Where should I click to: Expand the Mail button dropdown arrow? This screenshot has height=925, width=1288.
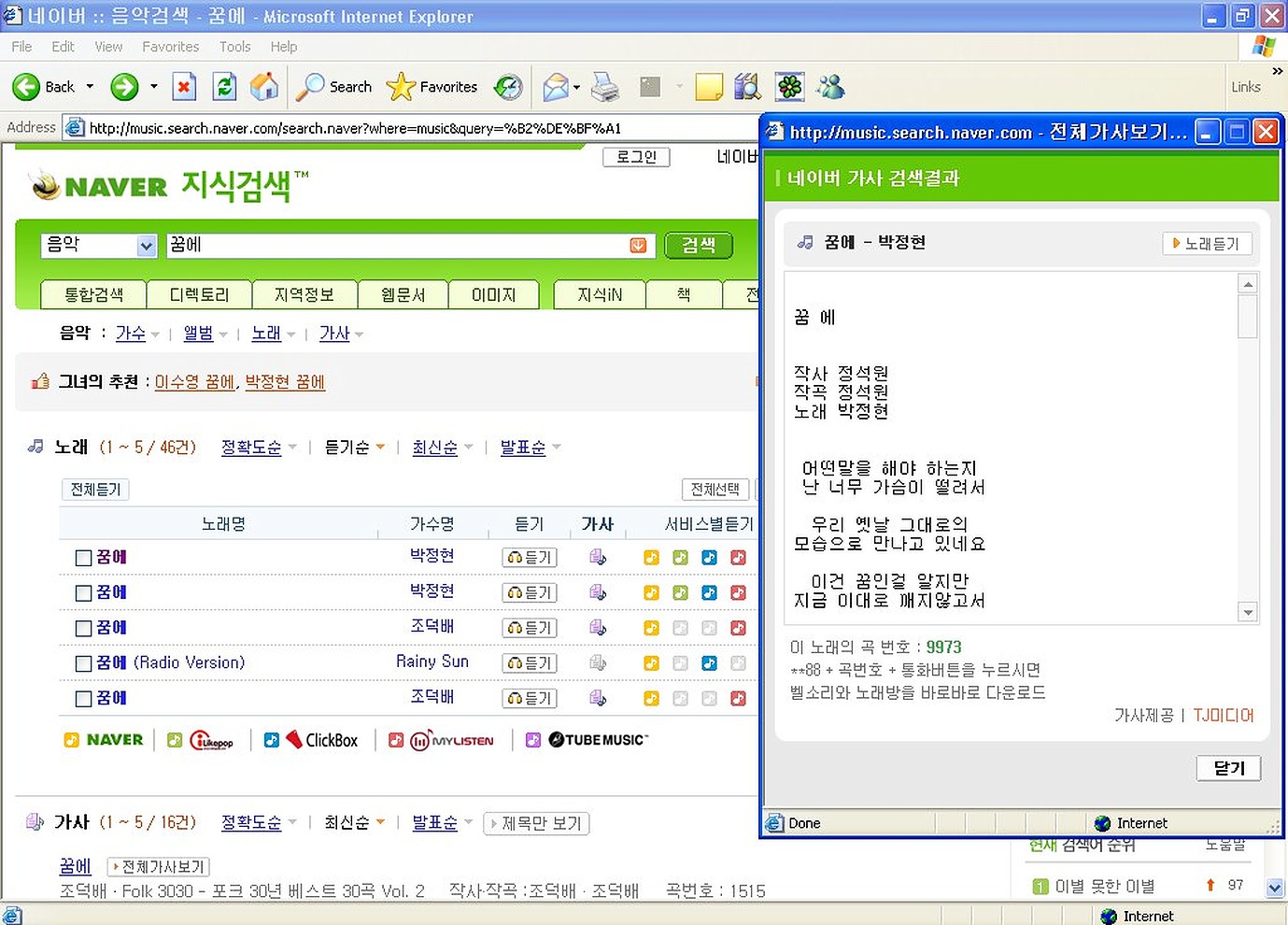click(576, 87)
